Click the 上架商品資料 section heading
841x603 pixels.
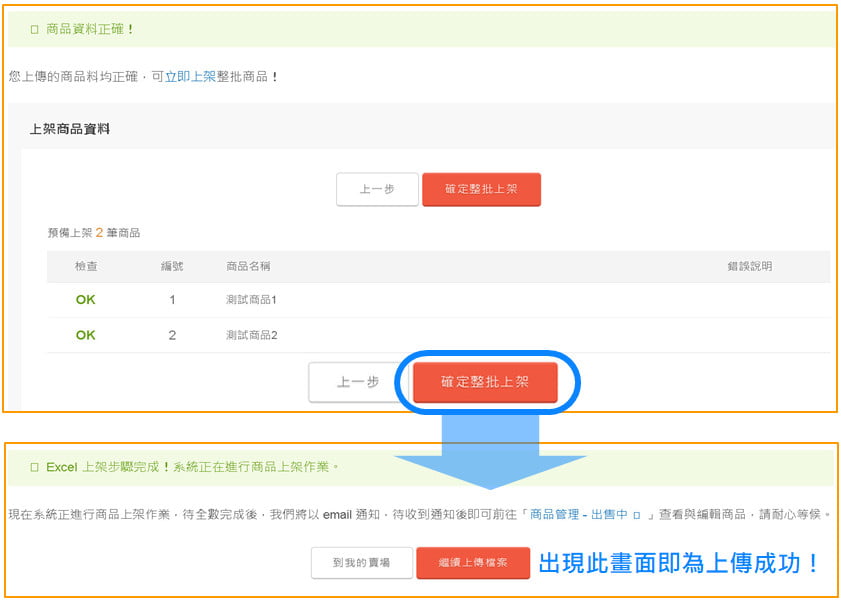coord(70,129)
